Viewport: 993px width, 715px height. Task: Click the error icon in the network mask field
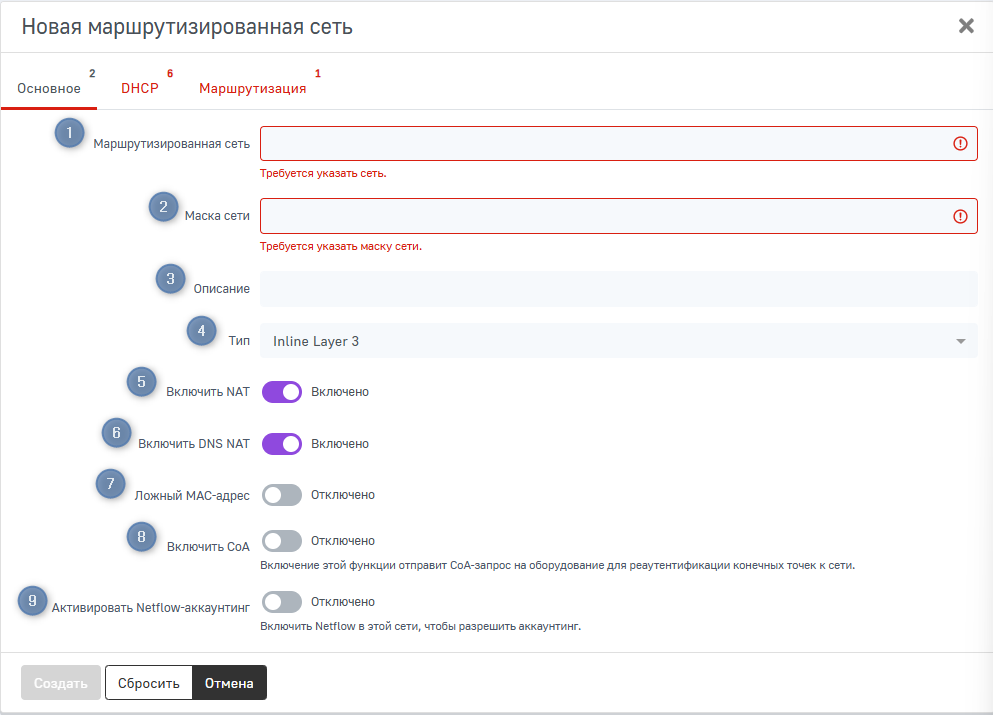click(x=960, y=216)
